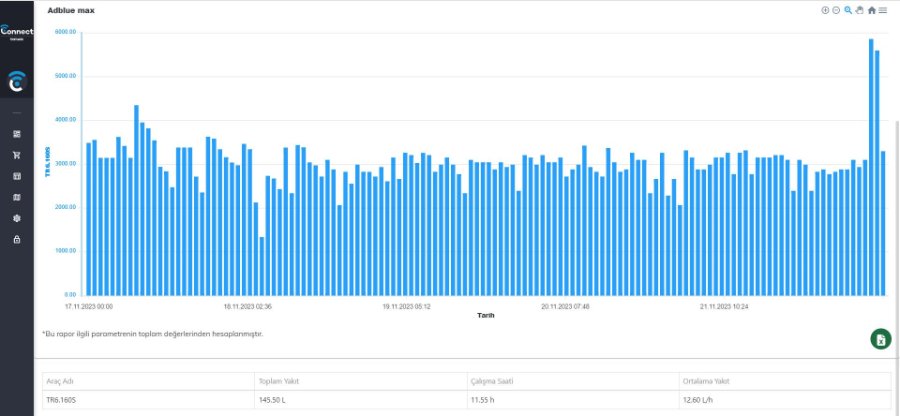
Task: Toggle the selection zoom magnifier tool
Action: pyautogui.click(x=848, y=10)
